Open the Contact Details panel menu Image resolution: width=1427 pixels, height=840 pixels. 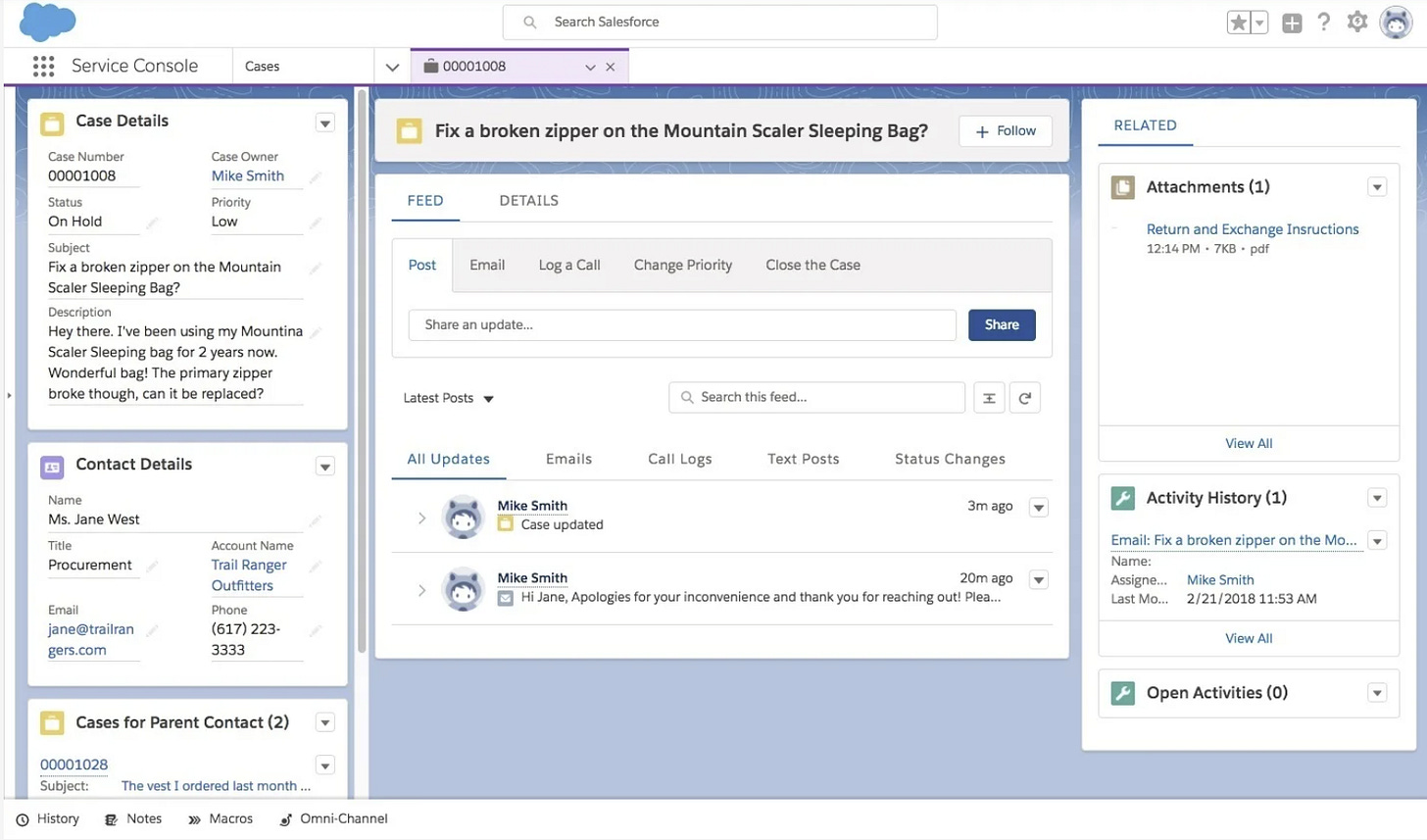coord(325,467)
